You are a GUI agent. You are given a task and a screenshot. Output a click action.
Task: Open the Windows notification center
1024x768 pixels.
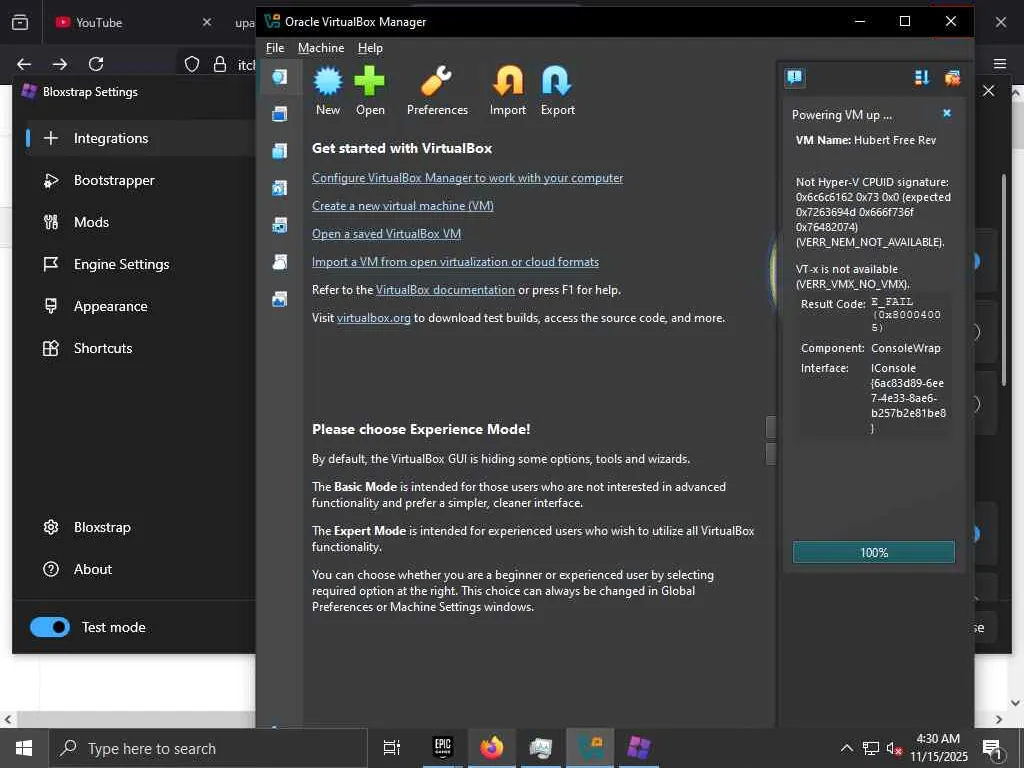(x=993, y=749)
